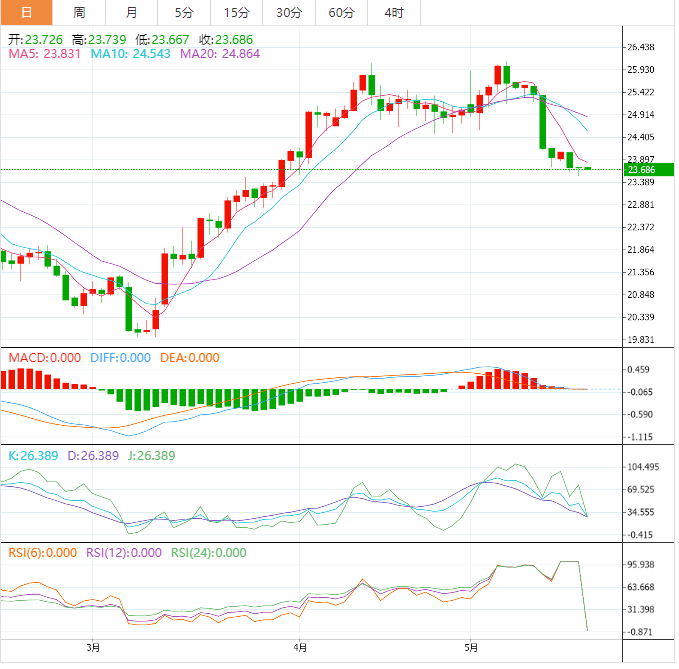
Task: Switch to the 月 monthly tab
Action: [132, 13]
